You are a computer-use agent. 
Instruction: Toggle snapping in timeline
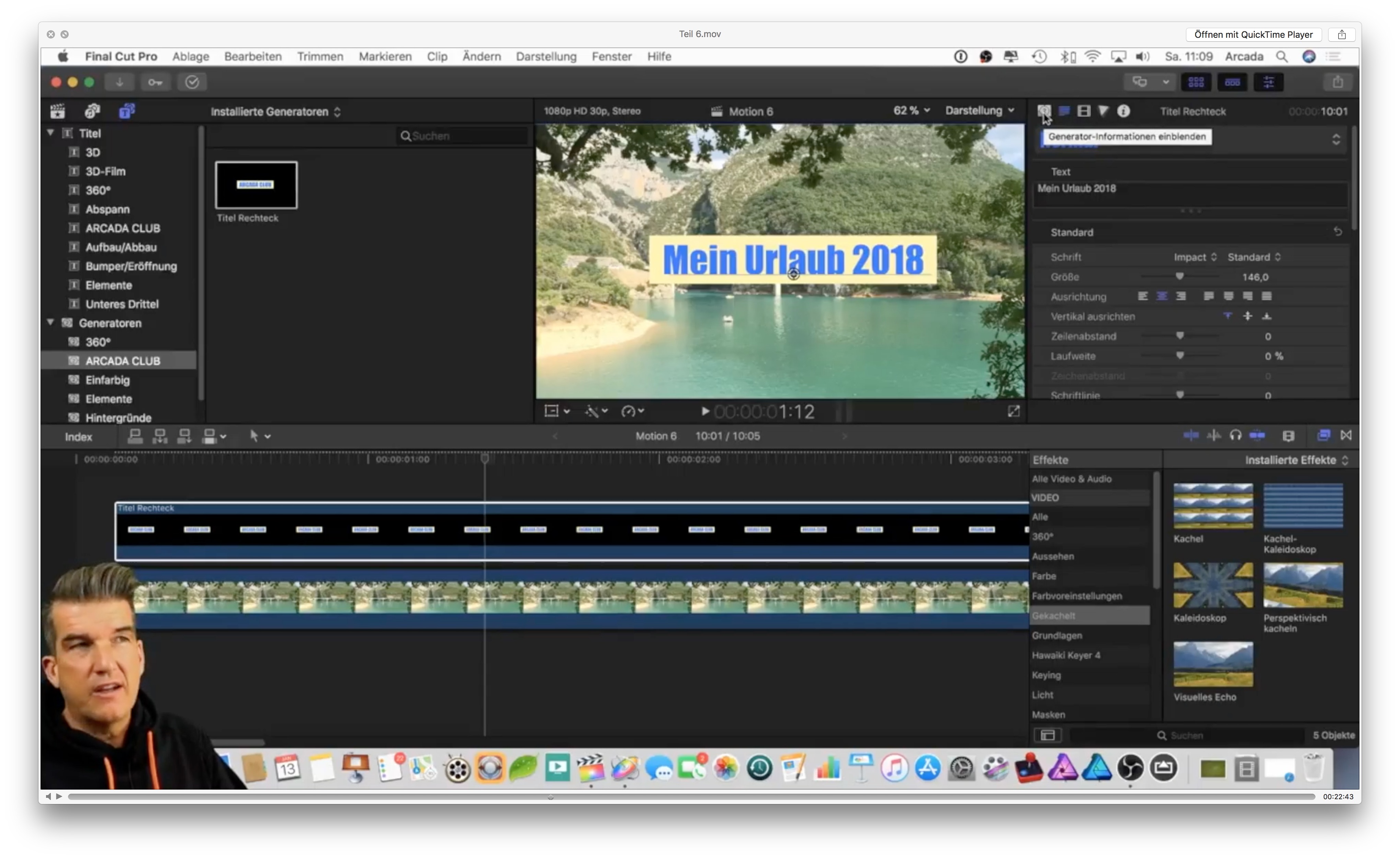point(1257,435)
